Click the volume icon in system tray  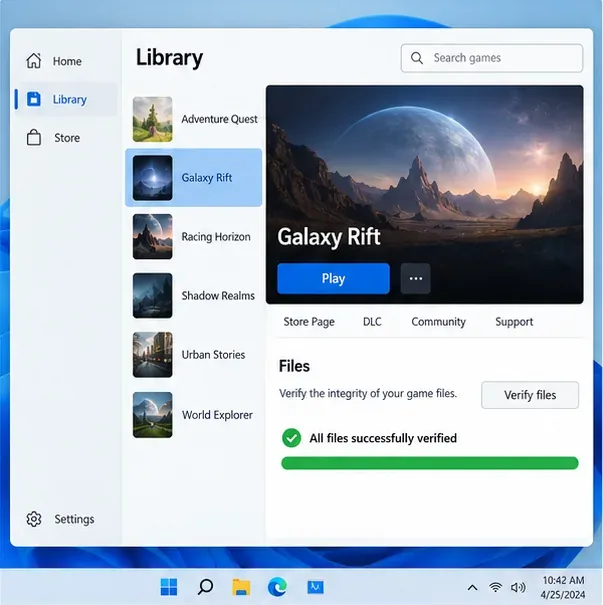[518, 587]
